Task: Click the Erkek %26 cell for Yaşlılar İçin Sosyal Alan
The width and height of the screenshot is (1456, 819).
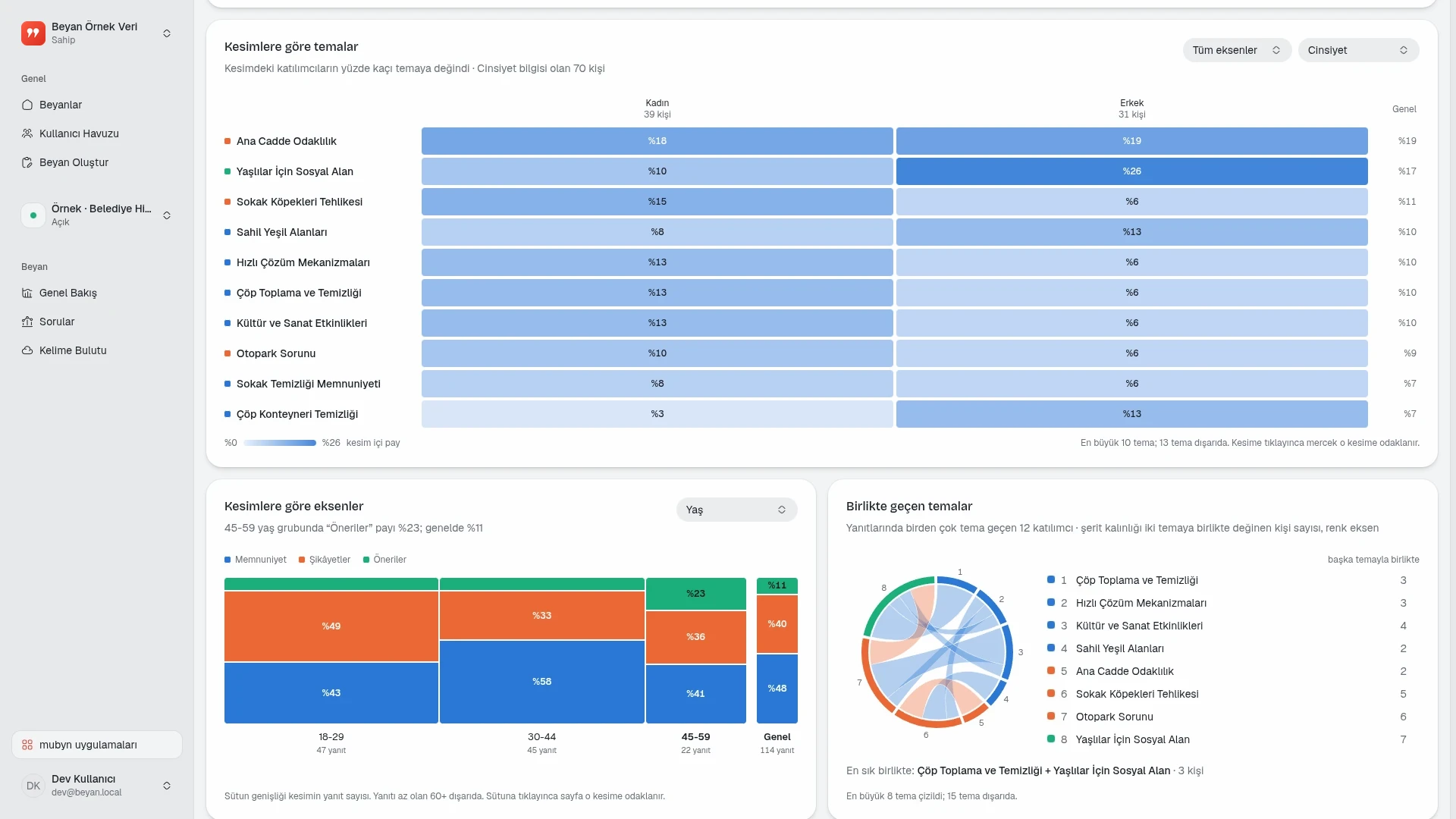Action: pos(1131,171)
